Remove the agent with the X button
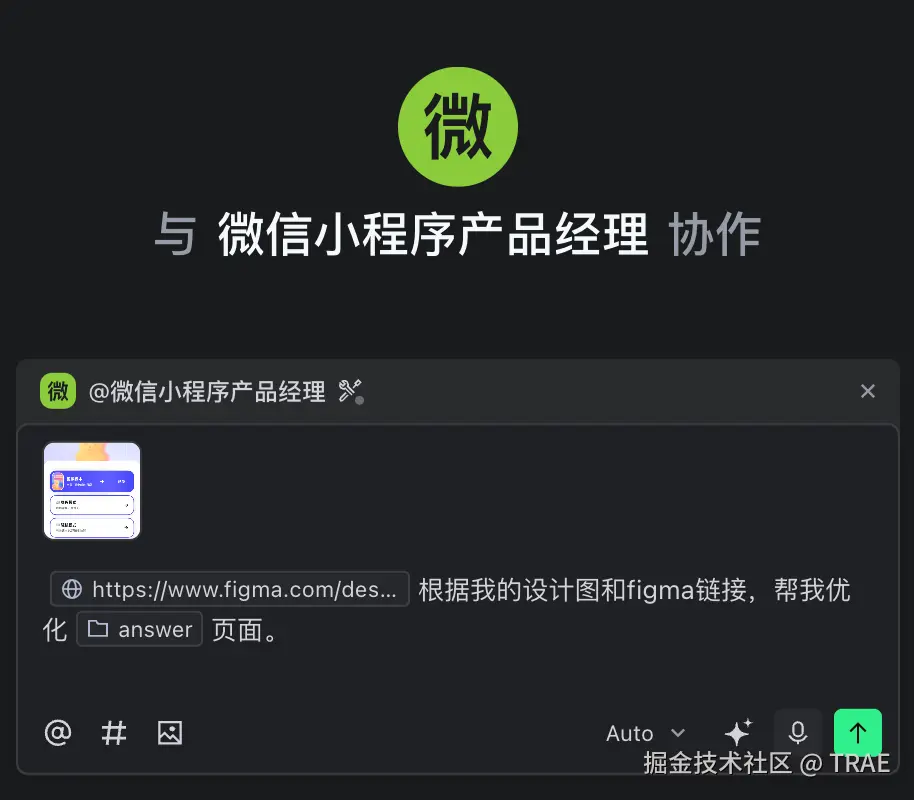914x800 pixels. 867,391
